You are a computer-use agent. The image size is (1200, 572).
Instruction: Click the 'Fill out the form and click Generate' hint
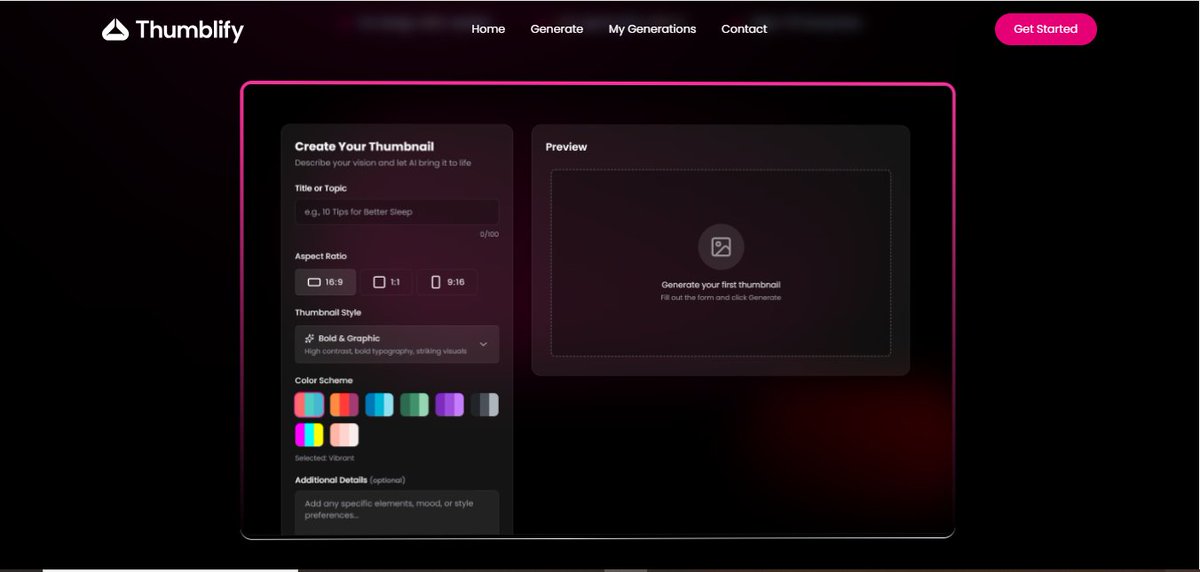tap(721, 298)
